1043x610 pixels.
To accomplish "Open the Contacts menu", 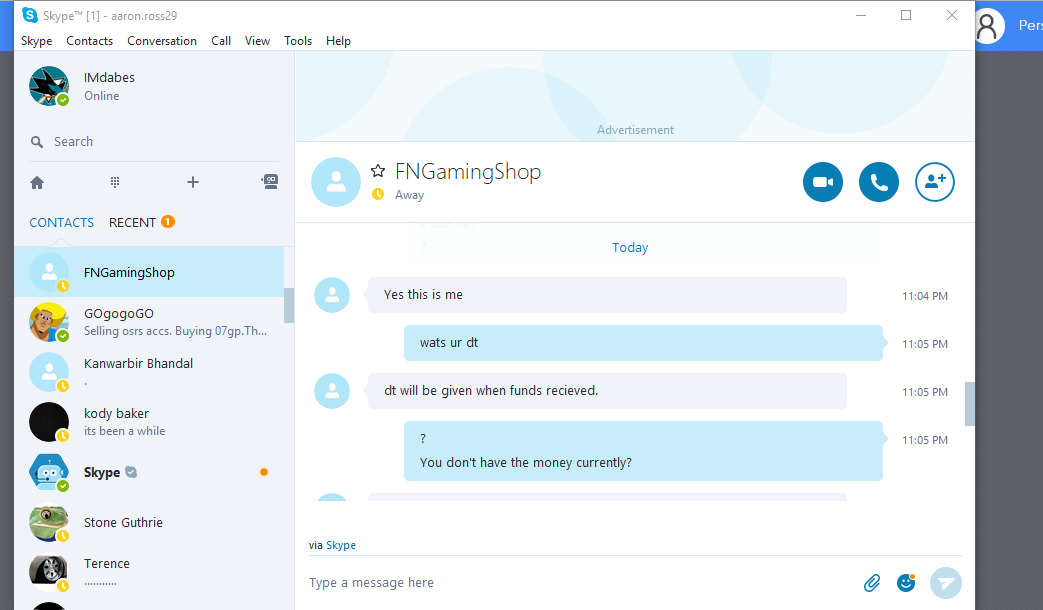I will tap(90, 41).
